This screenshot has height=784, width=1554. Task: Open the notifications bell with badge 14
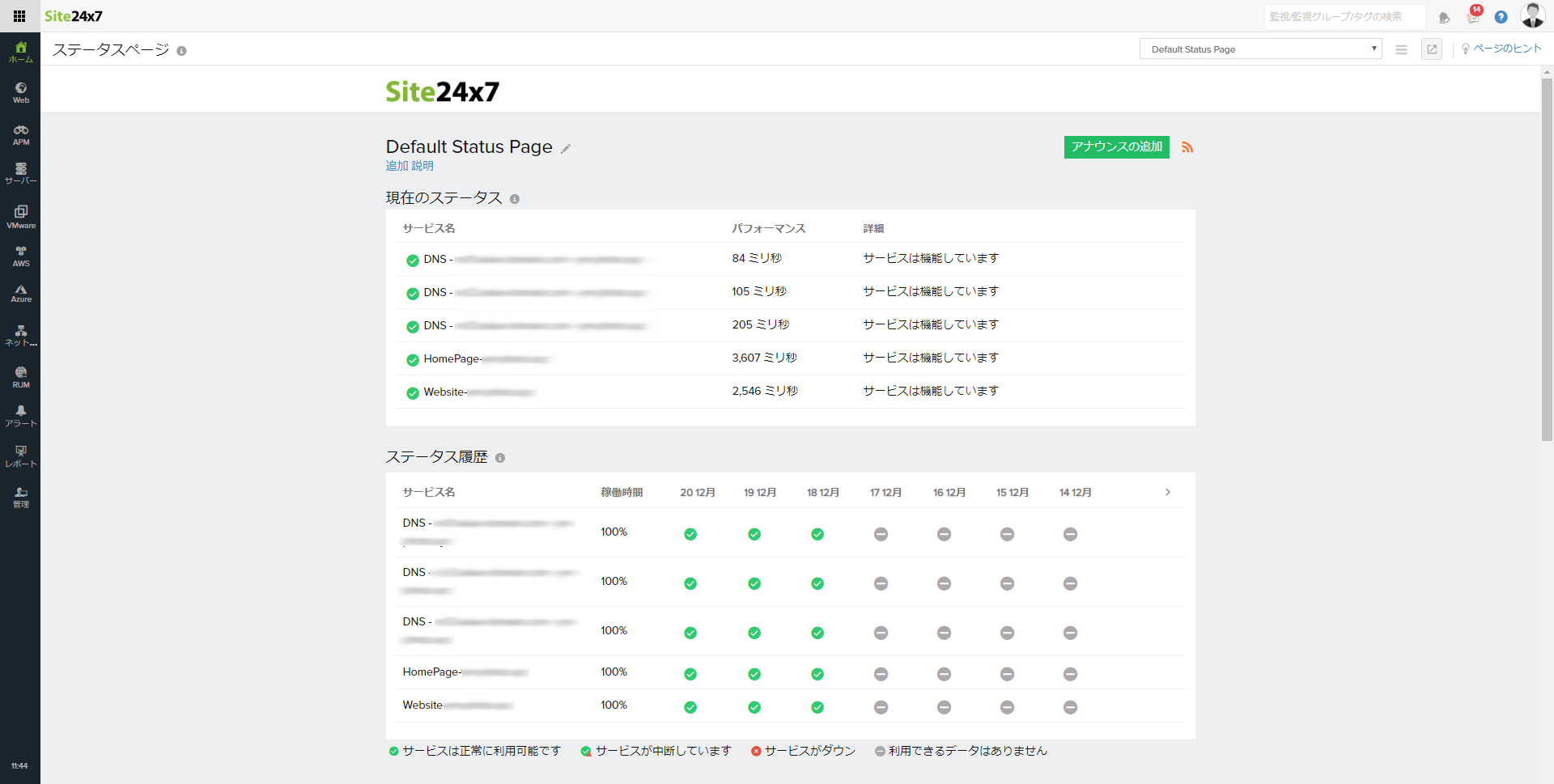(x=1473, y=17)
